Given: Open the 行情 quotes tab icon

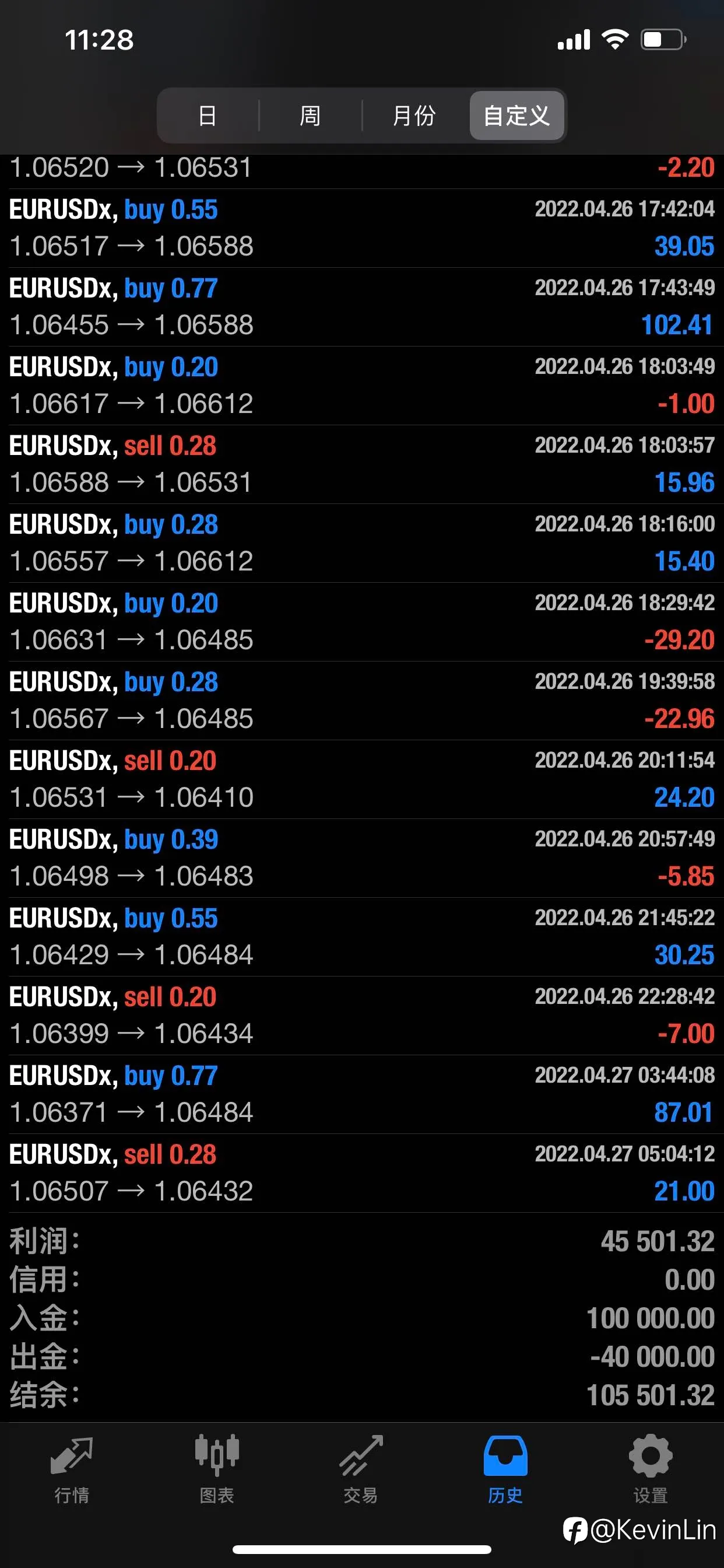Looking at the screenshot, I should click(x=72, y=1457).
